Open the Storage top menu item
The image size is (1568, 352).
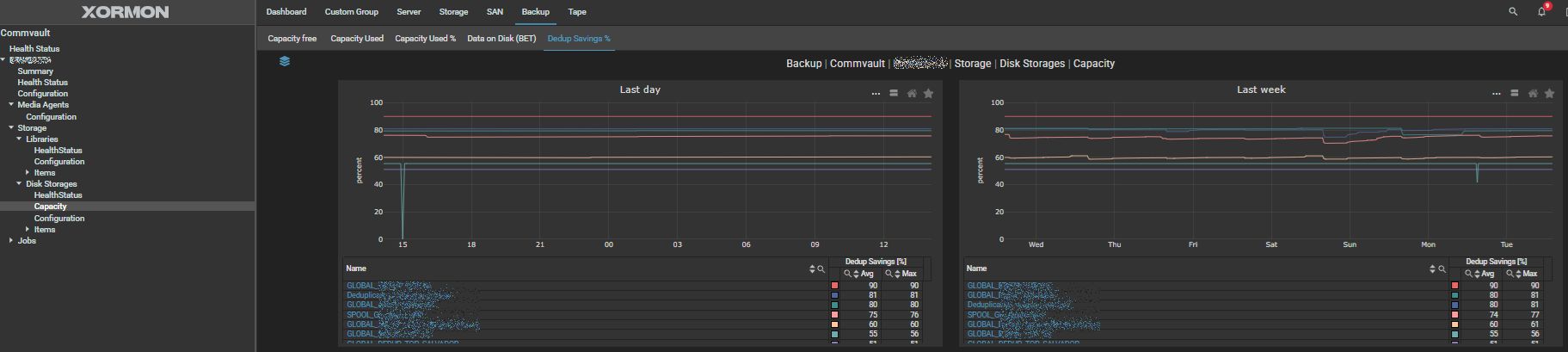(x=453, y=12)
